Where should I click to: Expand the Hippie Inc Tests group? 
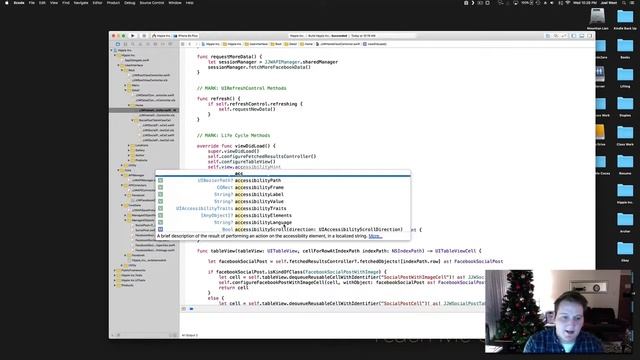[116, 275]
